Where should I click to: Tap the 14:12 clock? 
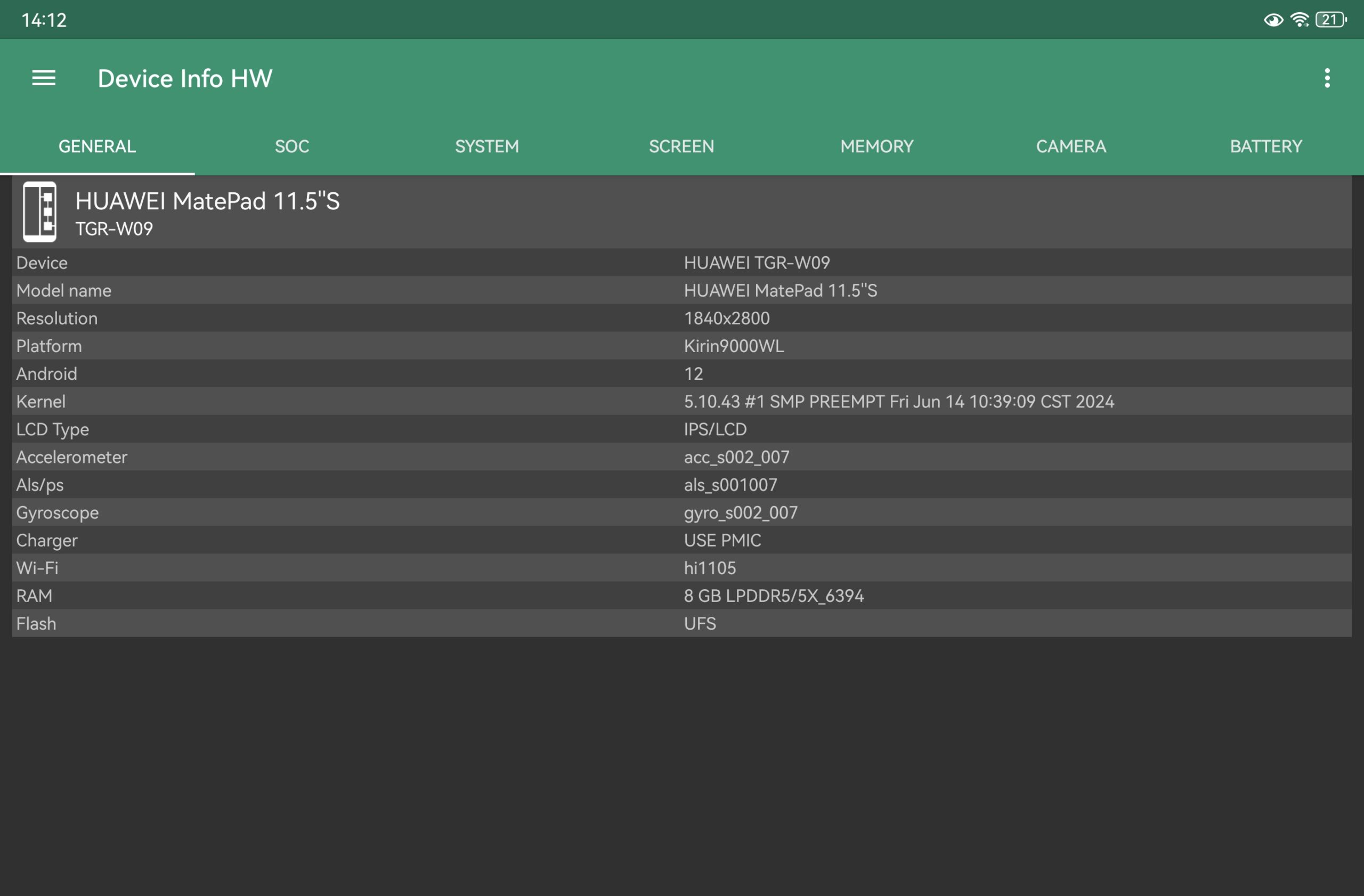(44, 21)
